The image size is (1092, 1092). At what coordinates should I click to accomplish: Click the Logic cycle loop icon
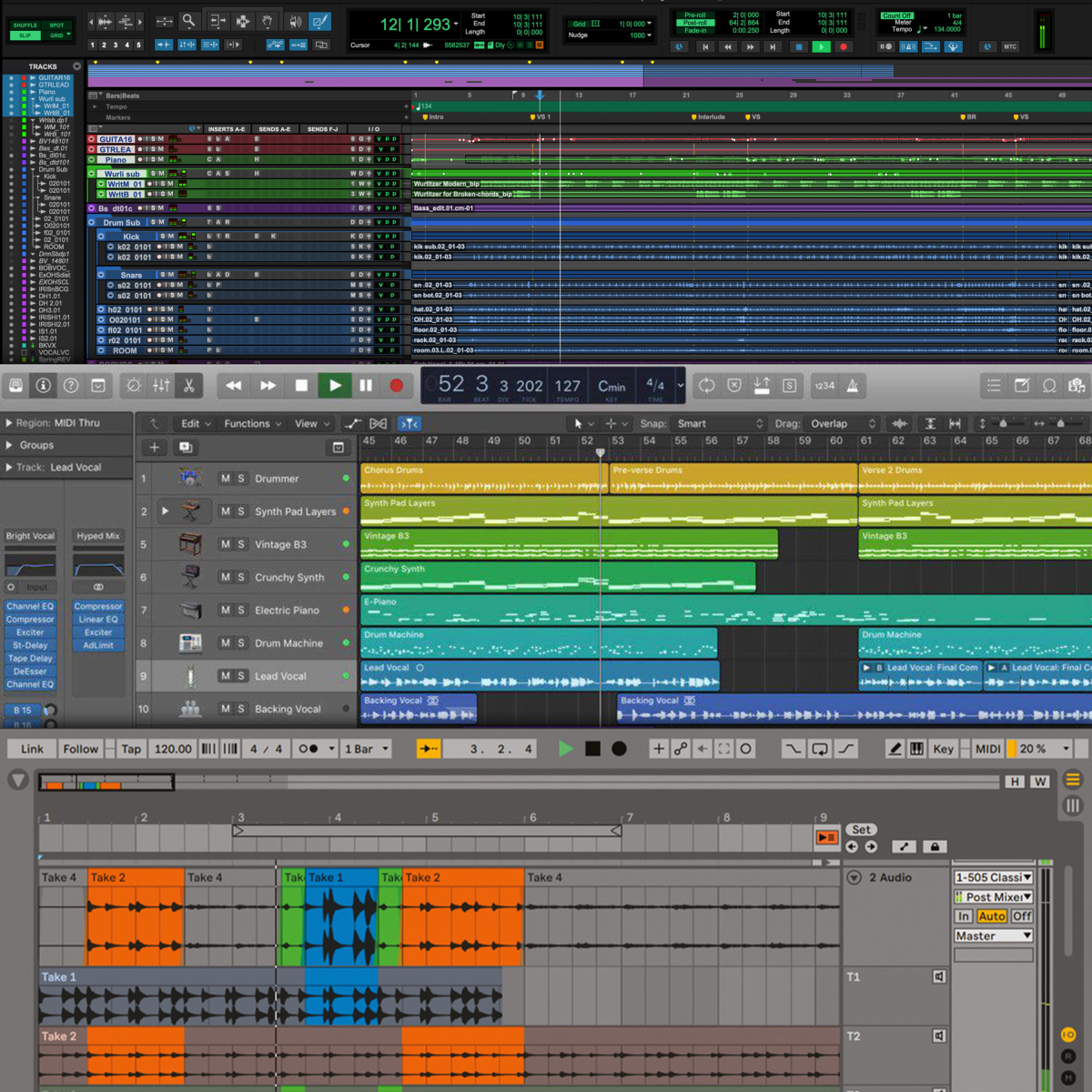pos(706,386)
